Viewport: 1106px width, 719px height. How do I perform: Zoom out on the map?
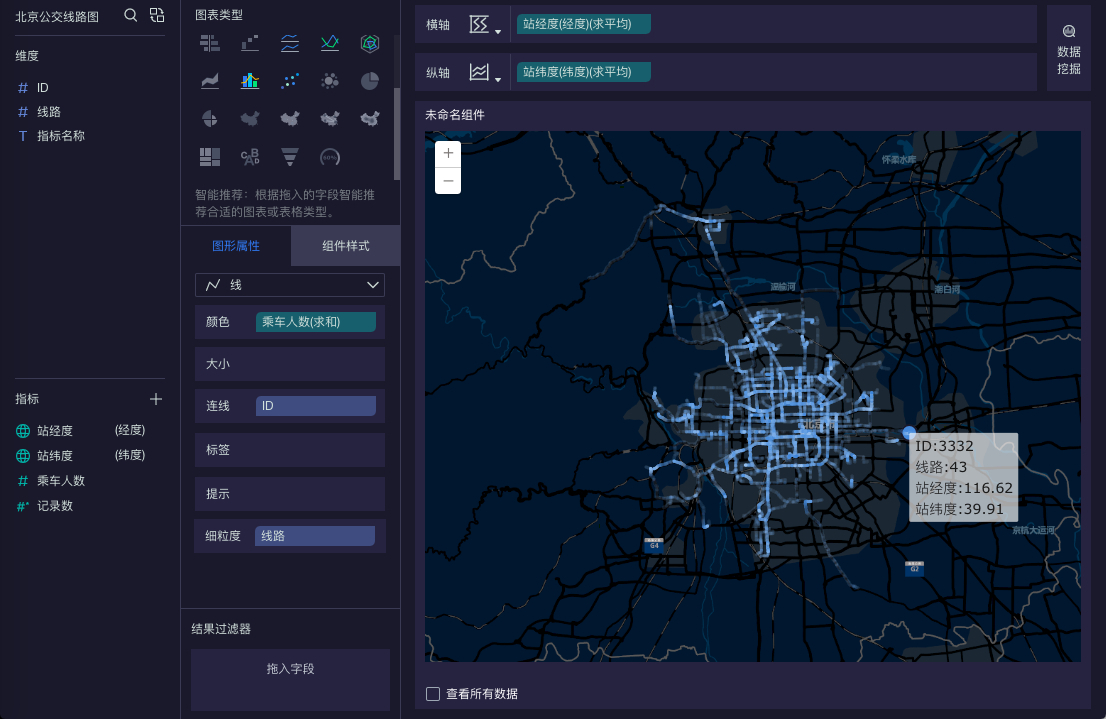(x=448, y=181)
